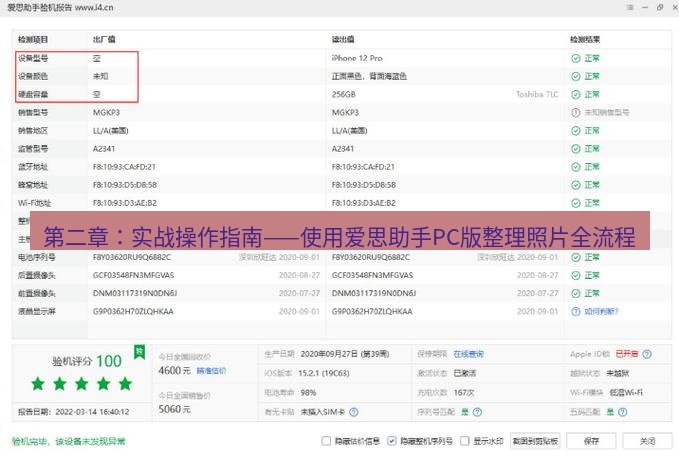
Task: Select the 正面黑色,背面海蓝色 value
Action: [x=369, y=77]
